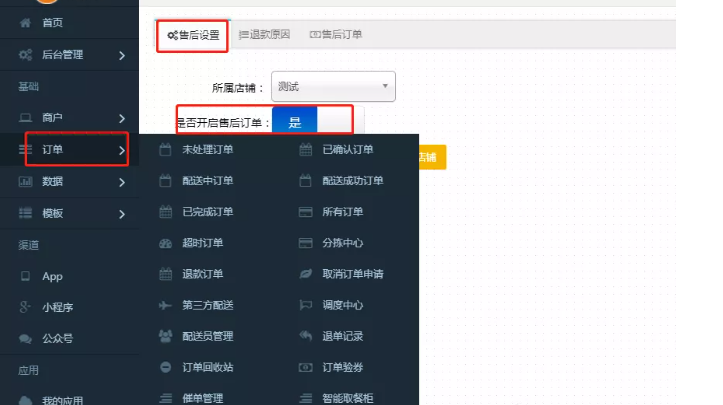The height and width of the screenshot is (405, 723).
Task: Open the 催单管理 menu entry
Action: [x=202, y=398]
